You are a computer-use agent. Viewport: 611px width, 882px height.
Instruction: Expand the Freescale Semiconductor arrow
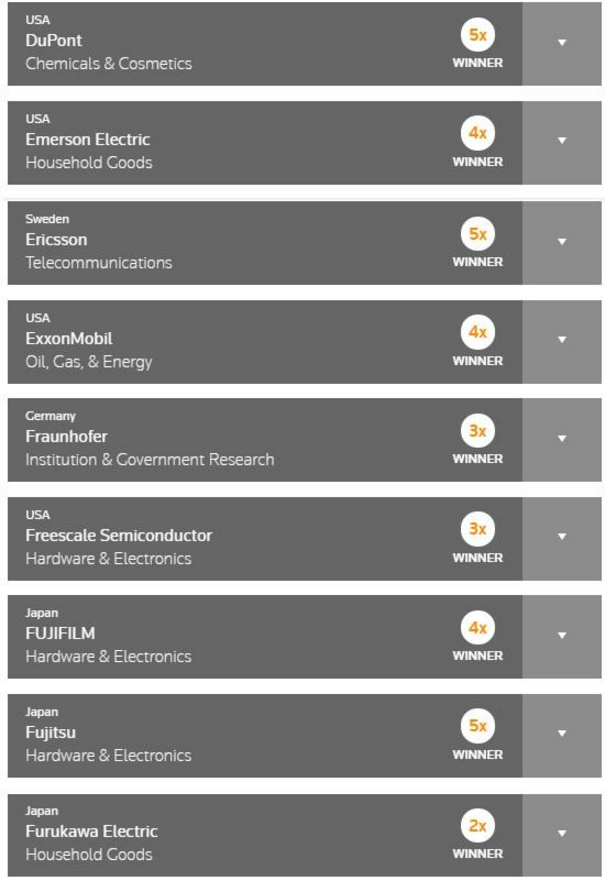(x=561, y=538)
